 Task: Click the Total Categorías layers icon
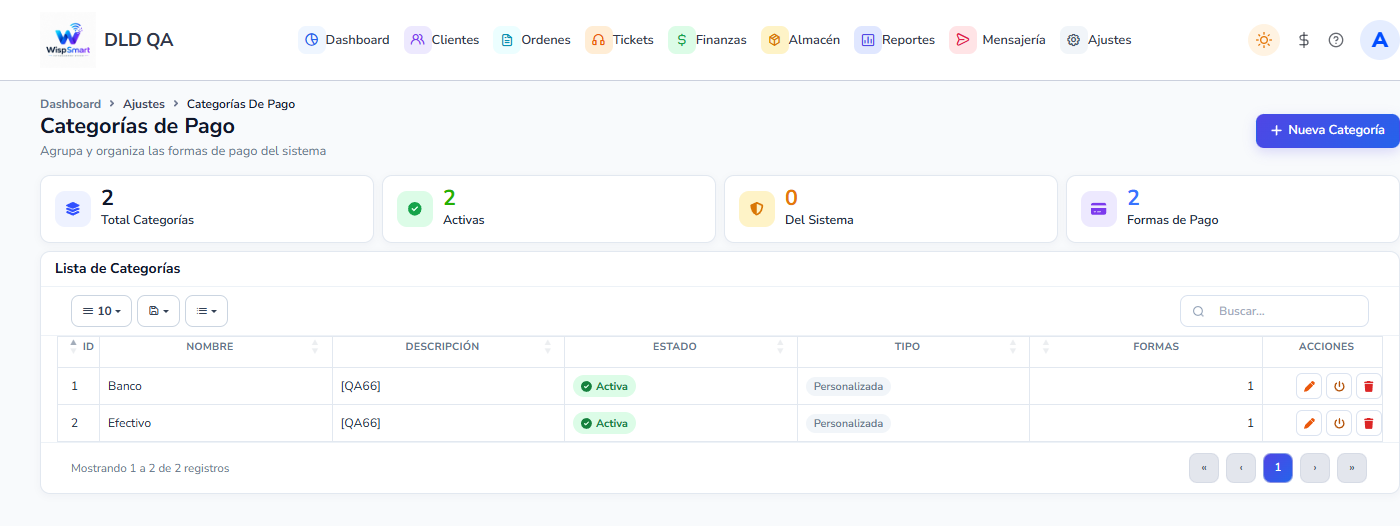[73, 209]
